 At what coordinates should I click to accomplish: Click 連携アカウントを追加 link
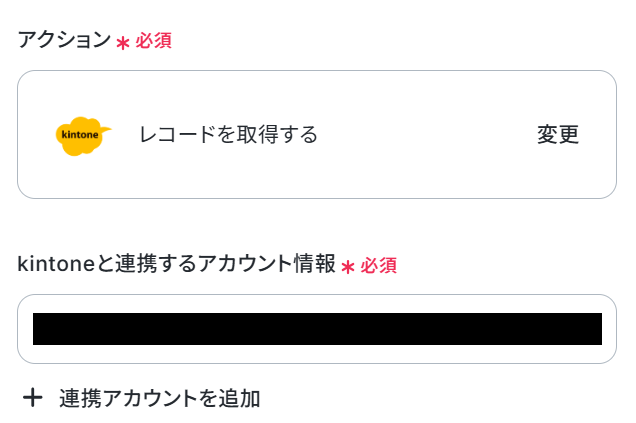(159, 398)
